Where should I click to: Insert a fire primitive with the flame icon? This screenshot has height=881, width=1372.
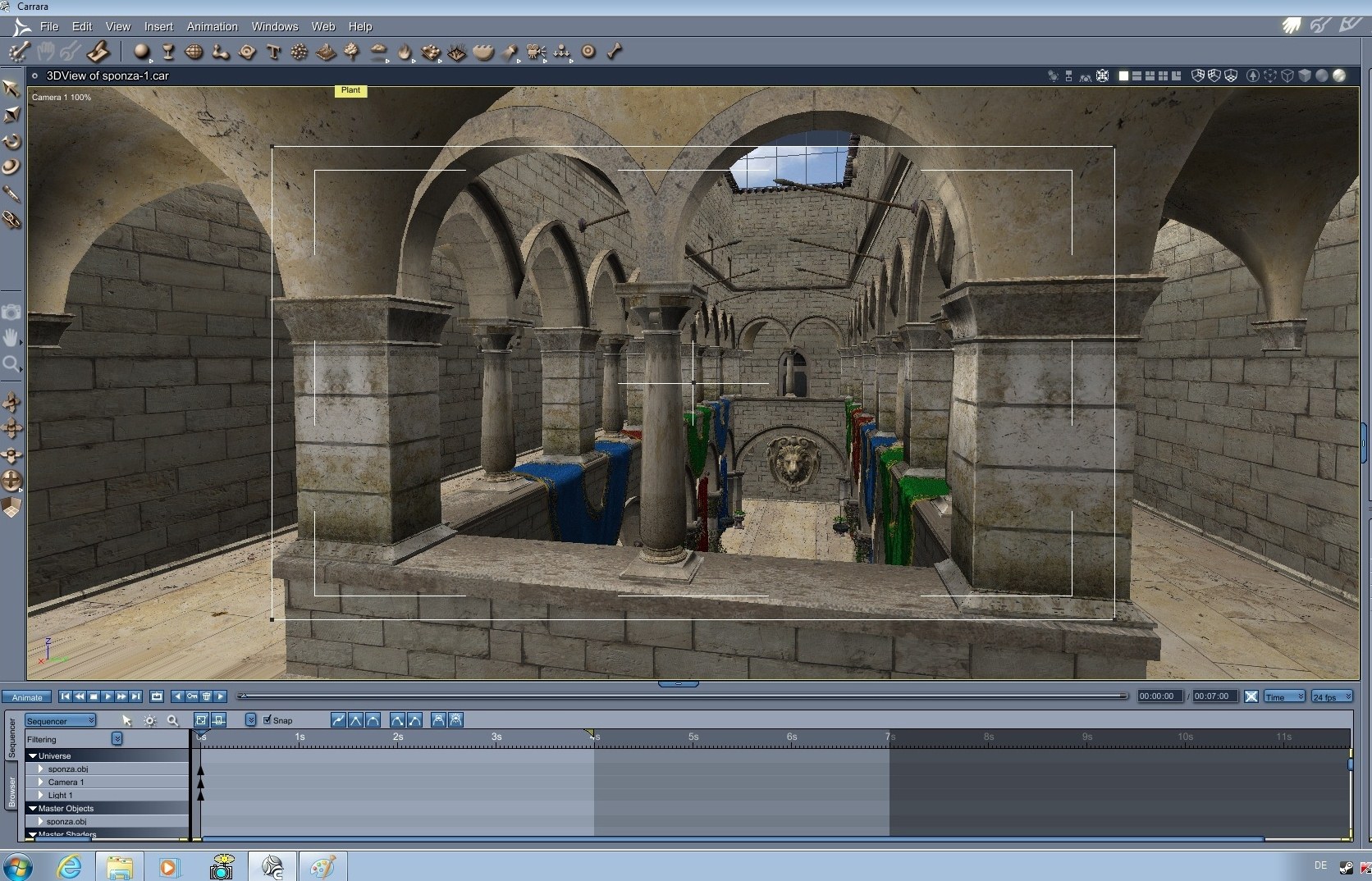[405, 52]
